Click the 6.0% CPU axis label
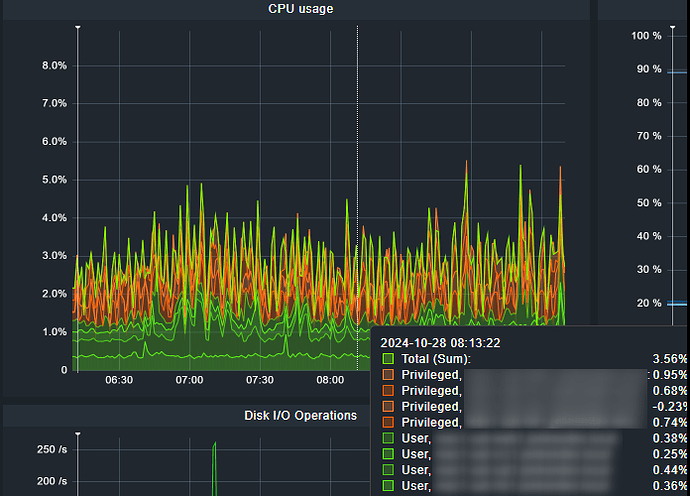Viewport: 690px width, 496px height. pos(55,142)
